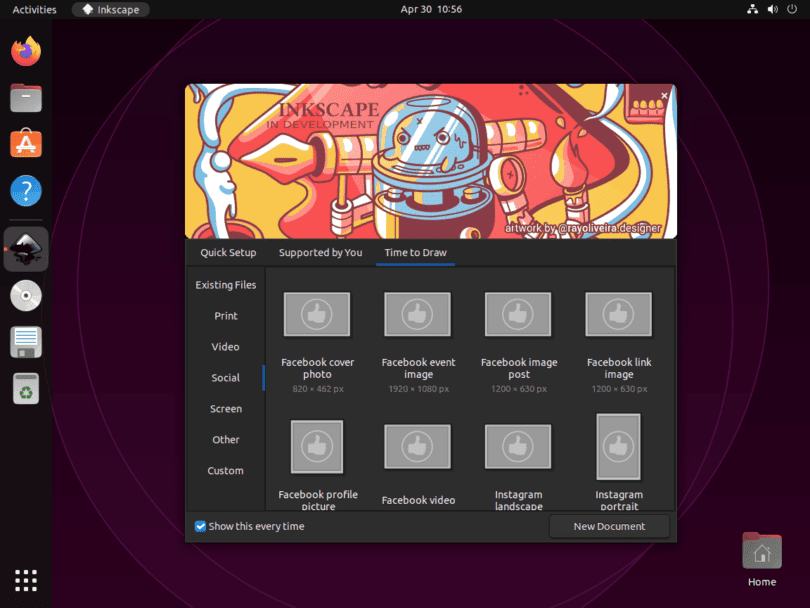The image size is (810, 608).
Task: Select the Facebook cover photo template
Action: [317, 314]
